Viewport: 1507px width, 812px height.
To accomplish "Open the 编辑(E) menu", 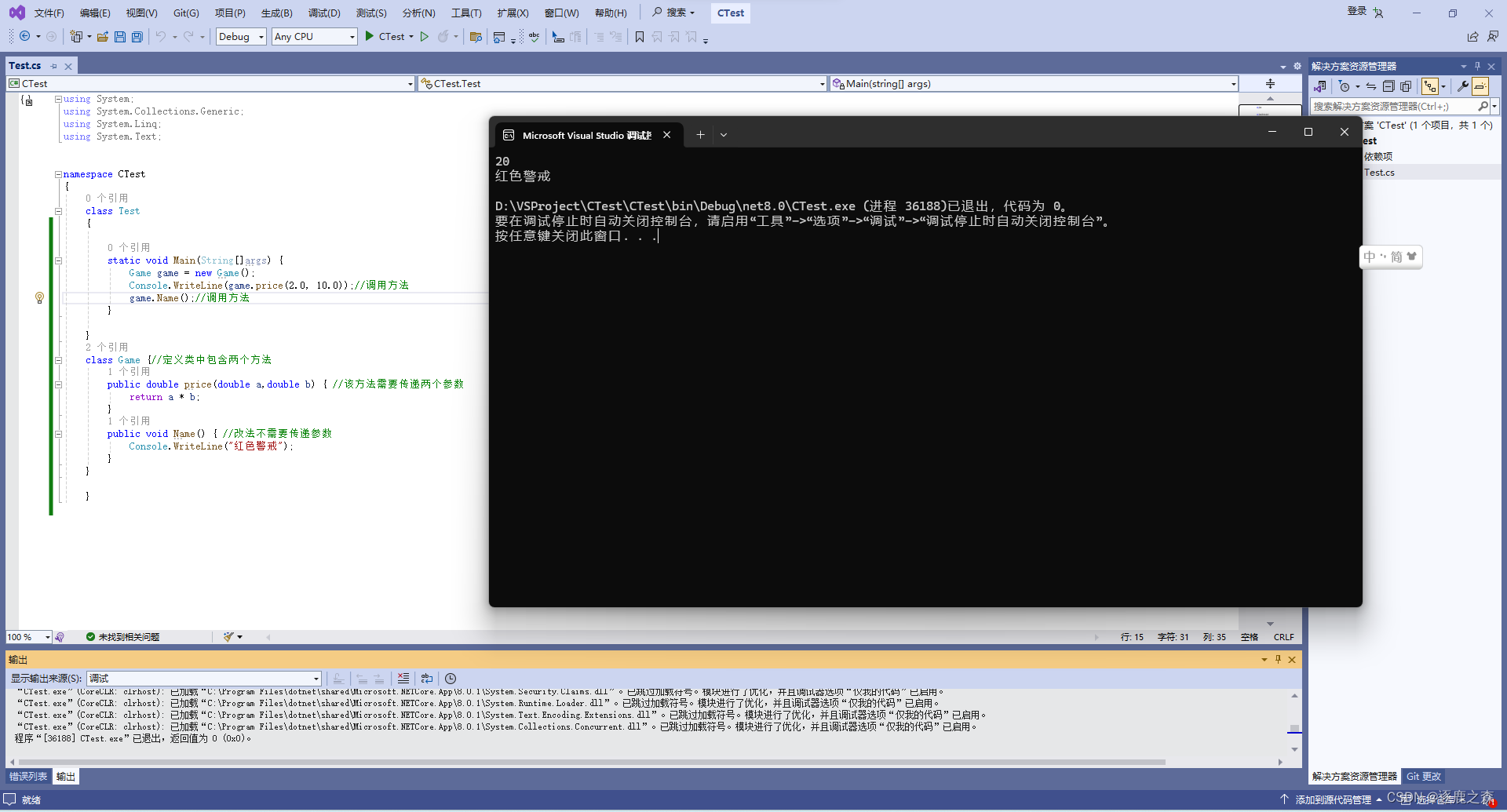I will (x=95, y=13).
